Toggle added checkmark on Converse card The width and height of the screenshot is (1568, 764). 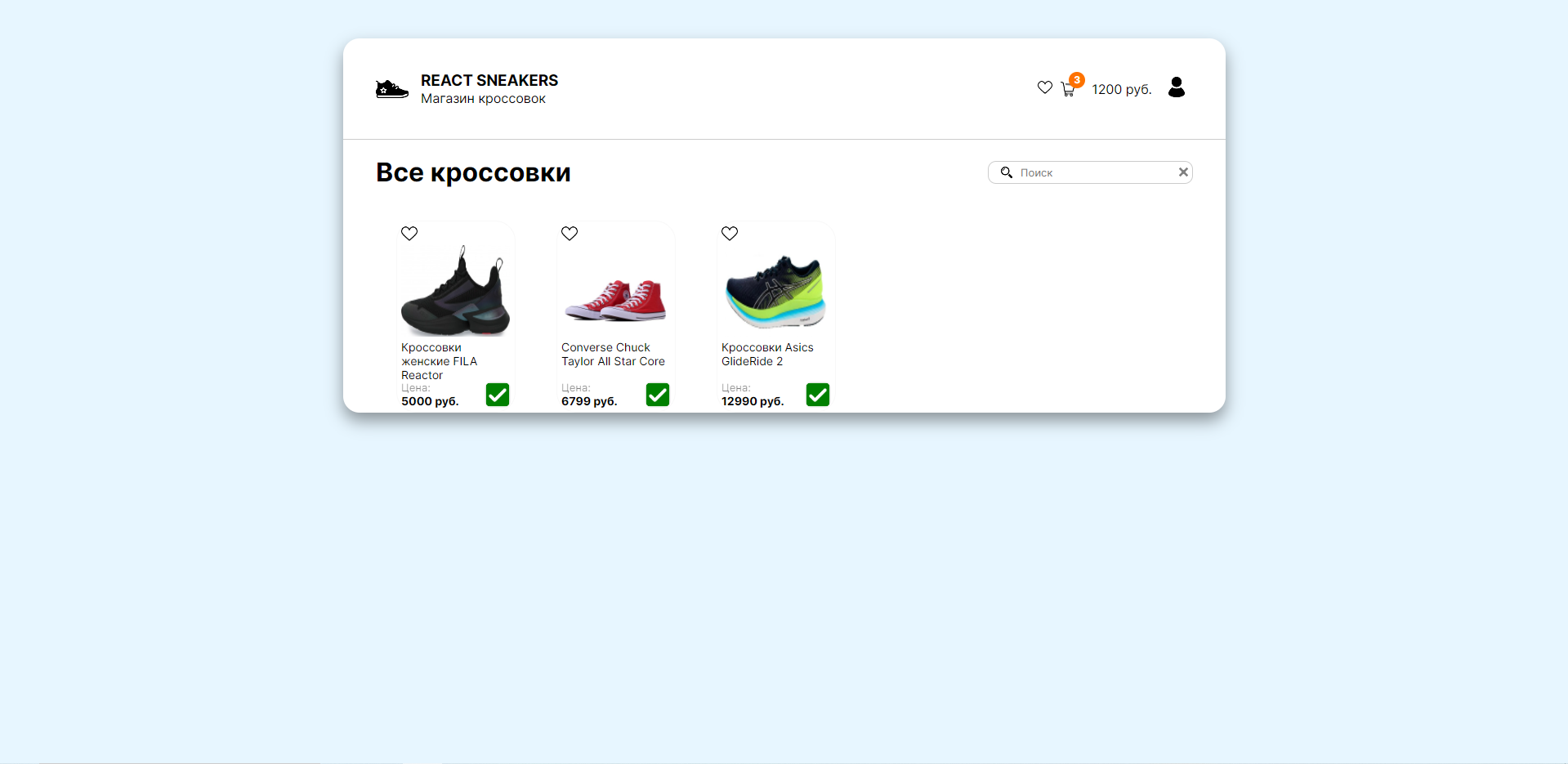pyautogui.click(x=658, y=395)
